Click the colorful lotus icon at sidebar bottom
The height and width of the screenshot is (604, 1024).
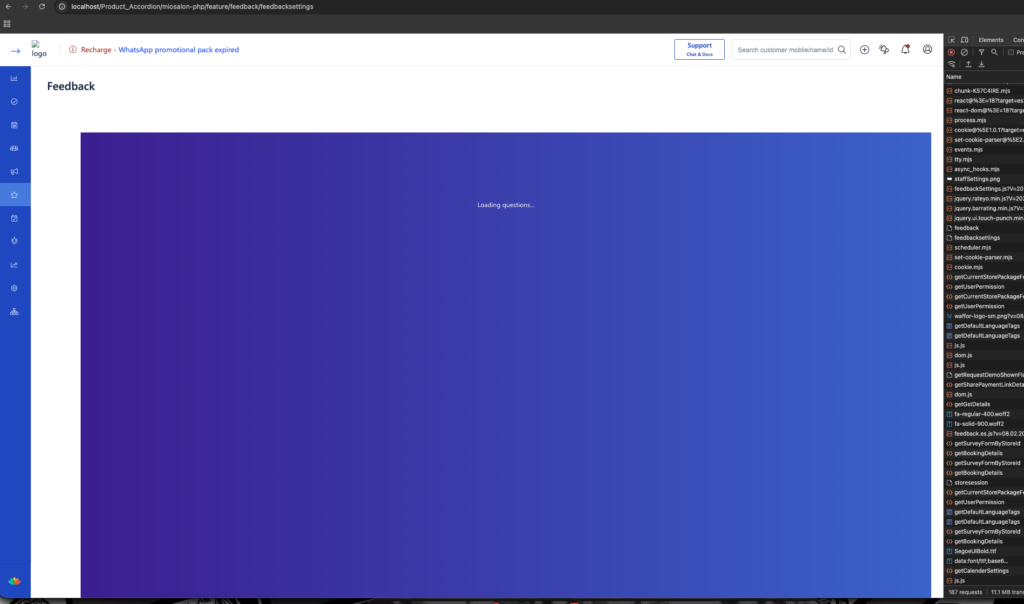(14, 581)
